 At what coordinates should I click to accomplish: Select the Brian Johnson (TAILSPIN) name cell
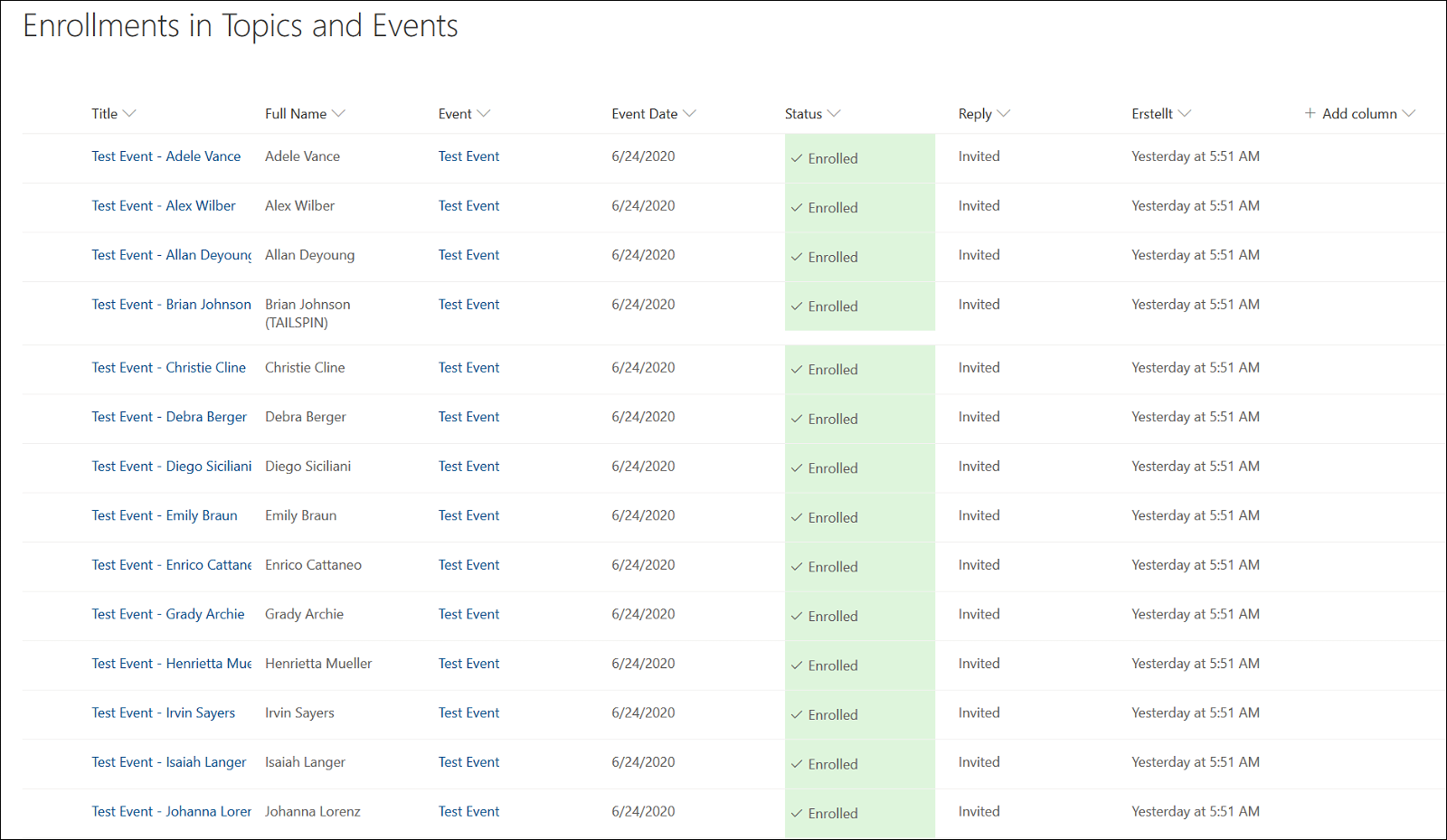point(307,313)
